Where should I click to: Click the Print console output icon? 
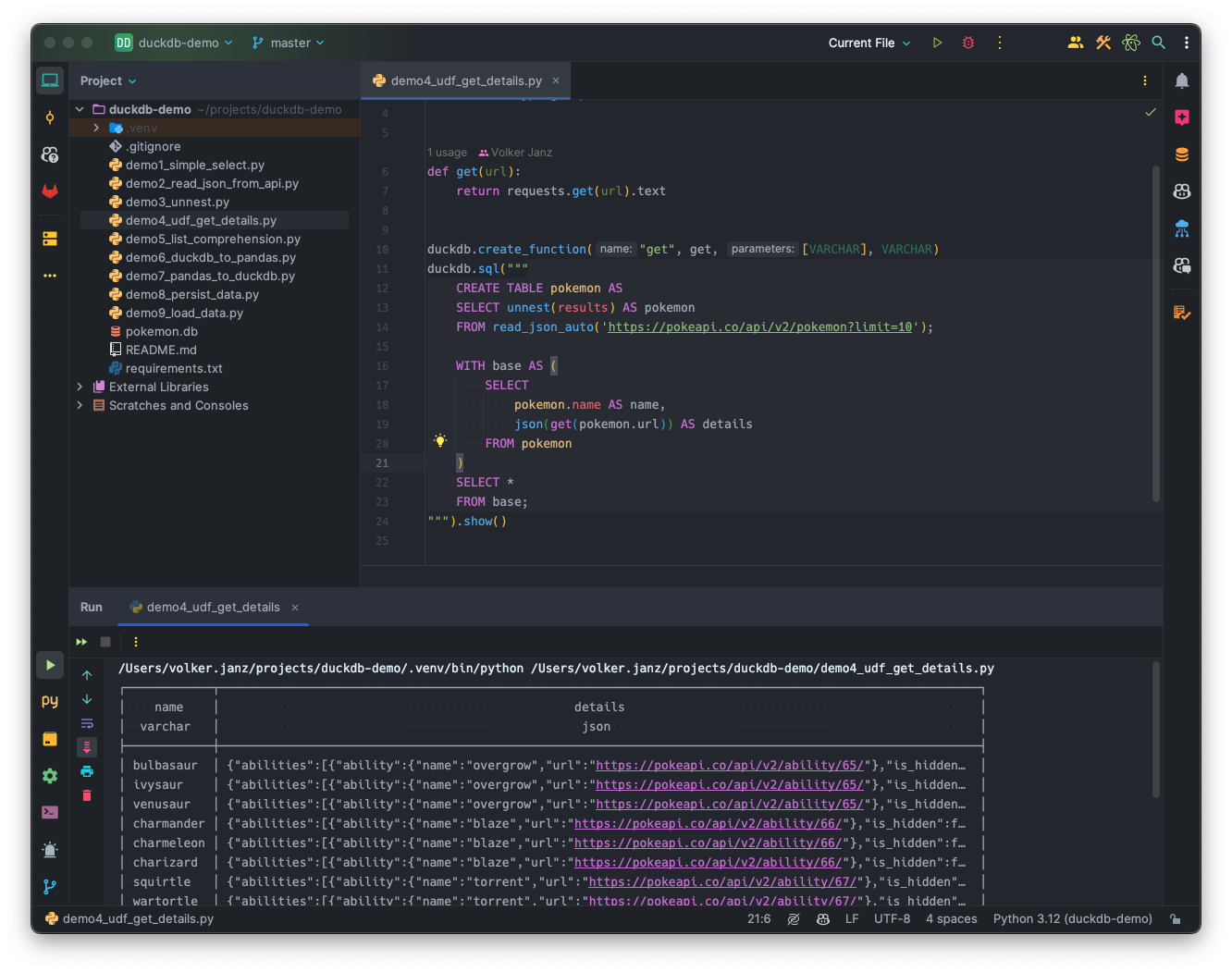point(87,771)
